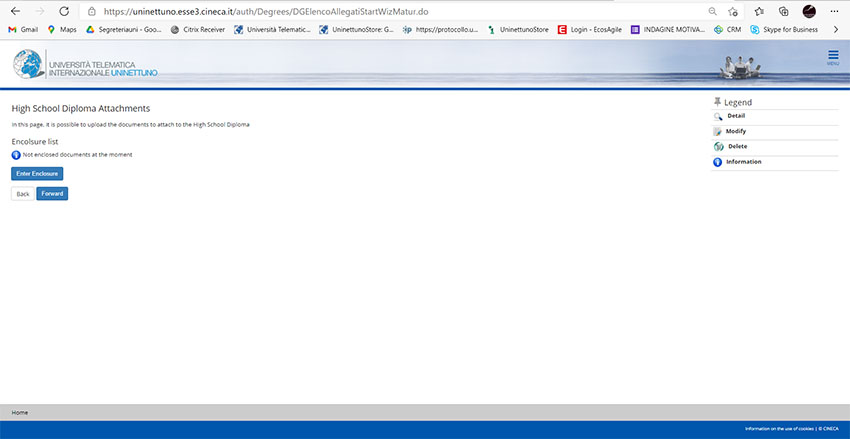The image size is (850, 439).
Task: Click the Legend pin icon
Action: (x=717, y=102)
